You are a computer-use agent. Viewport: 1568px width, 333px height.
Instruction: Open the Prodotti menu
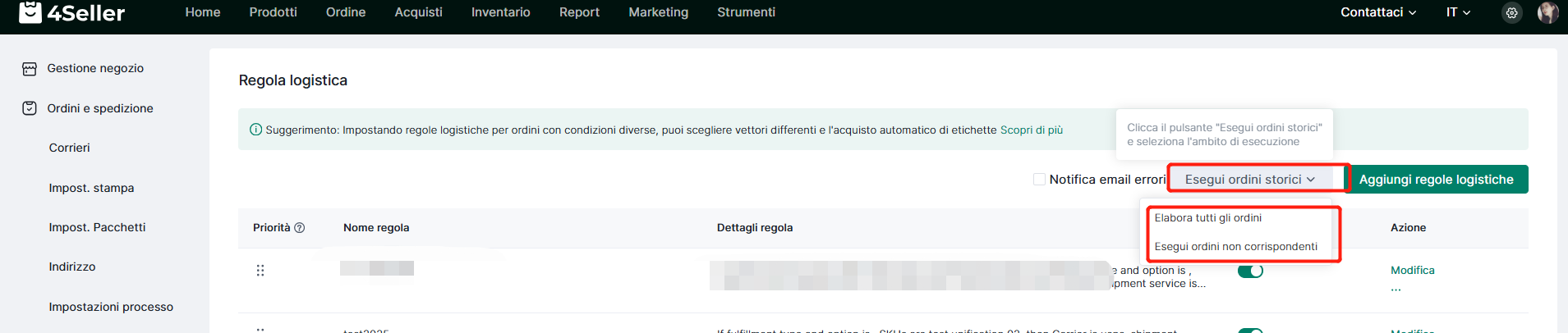point(274,12)
